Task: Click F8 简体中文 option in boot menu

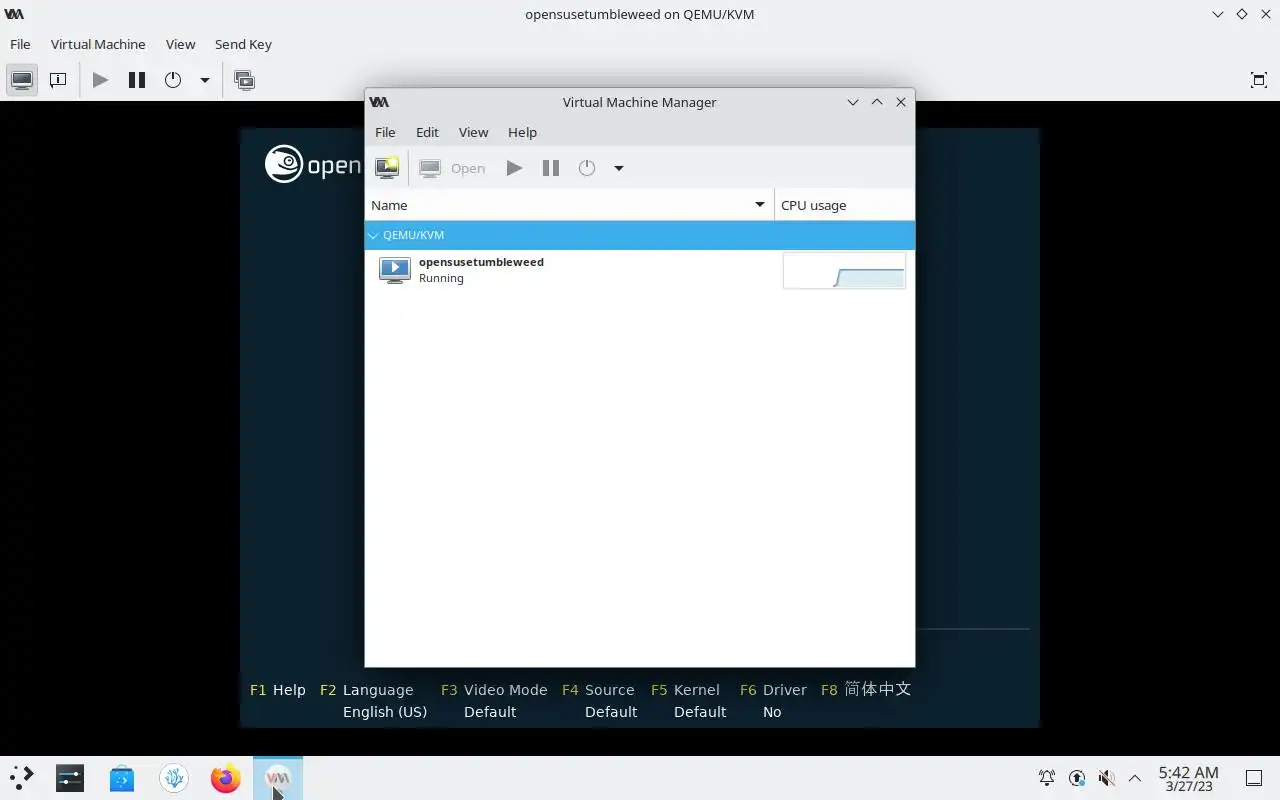Action: 866,689
